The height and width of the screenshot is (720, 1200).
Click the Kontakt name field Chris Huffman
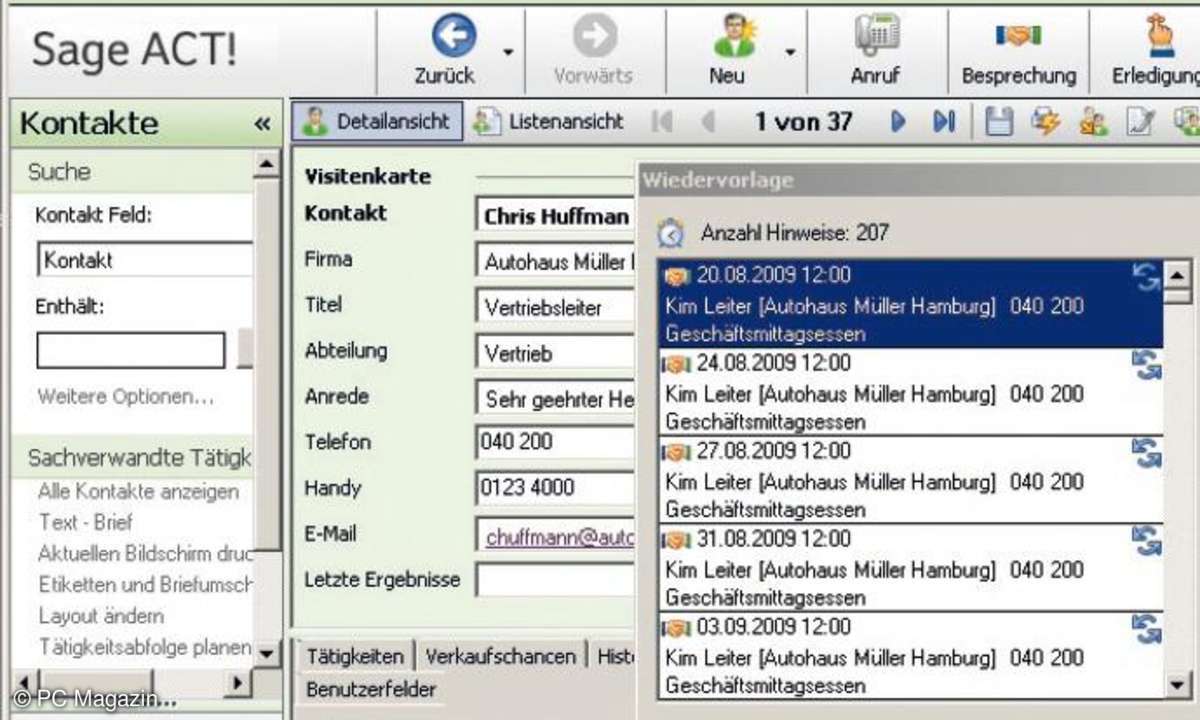click(556, 215)
